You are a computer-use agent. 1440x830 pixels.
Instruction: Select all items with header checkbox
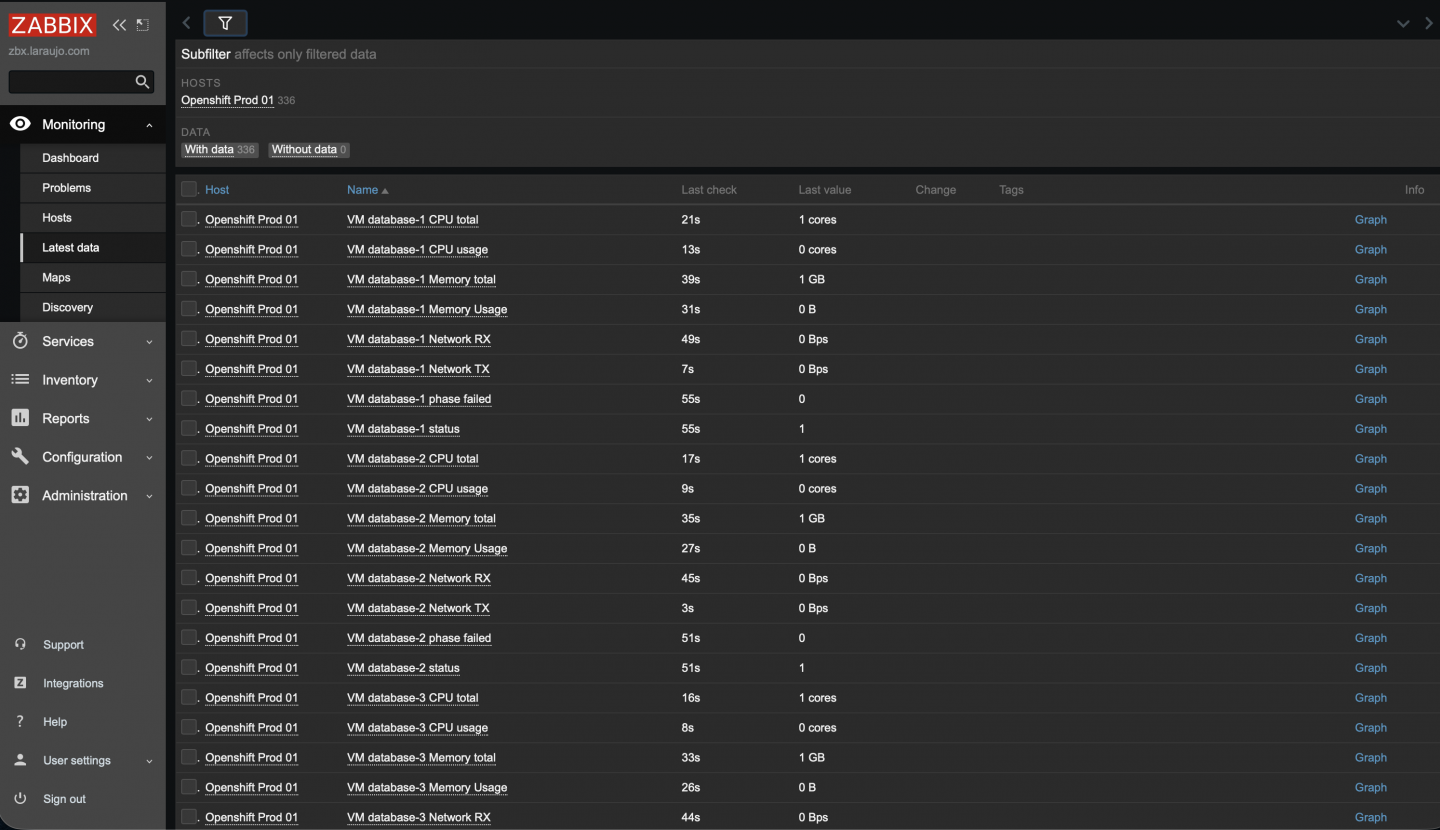coord(189,189)
